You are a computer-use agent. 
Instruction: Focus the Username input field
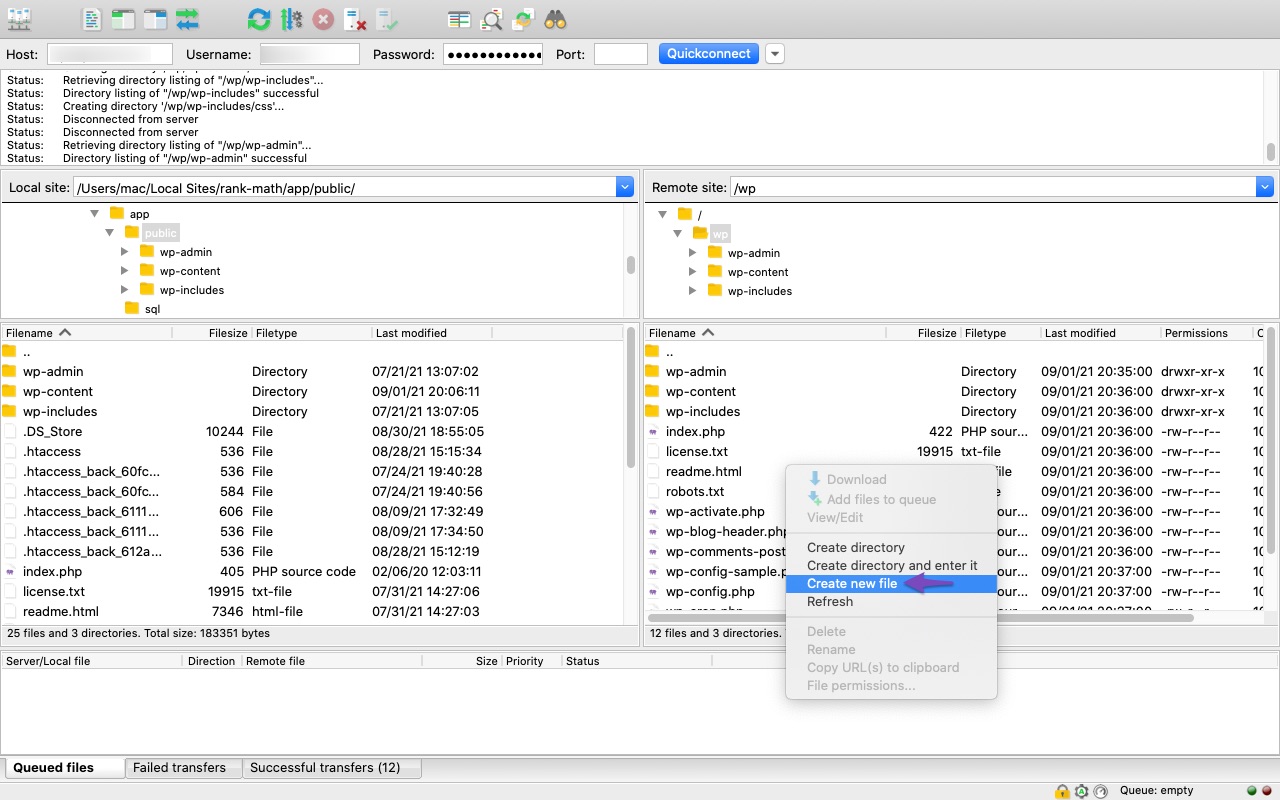click(310, 54)
